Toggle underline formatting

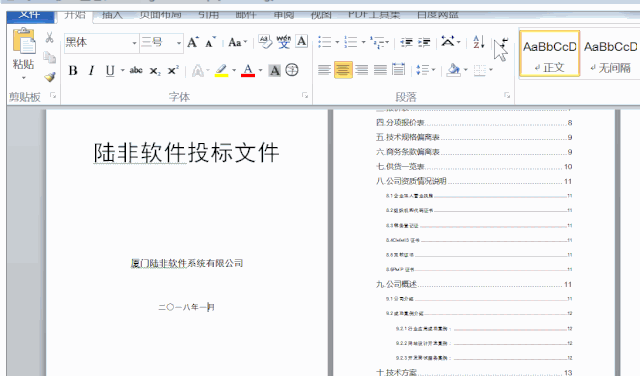pos(110,71)
